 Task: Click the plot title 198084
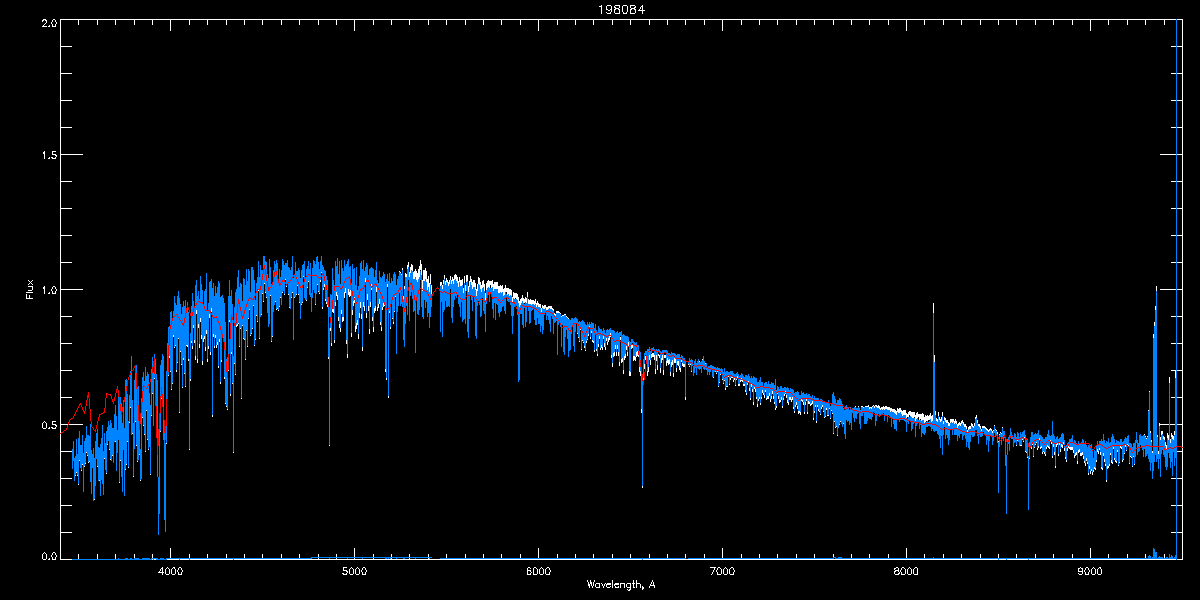point(620,9)
